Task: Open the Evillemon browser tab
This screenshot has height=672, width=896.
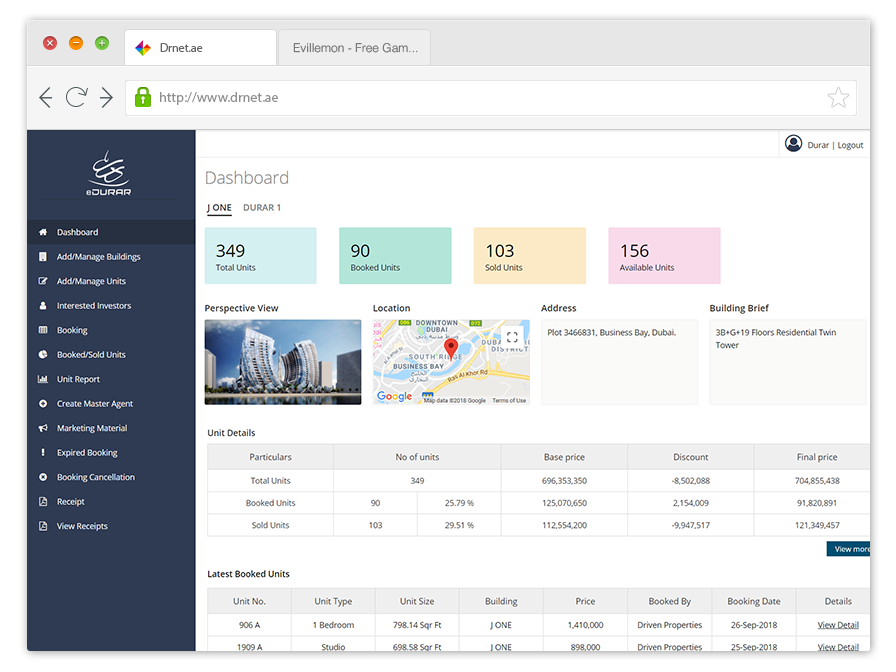Action: coord(355,48)
